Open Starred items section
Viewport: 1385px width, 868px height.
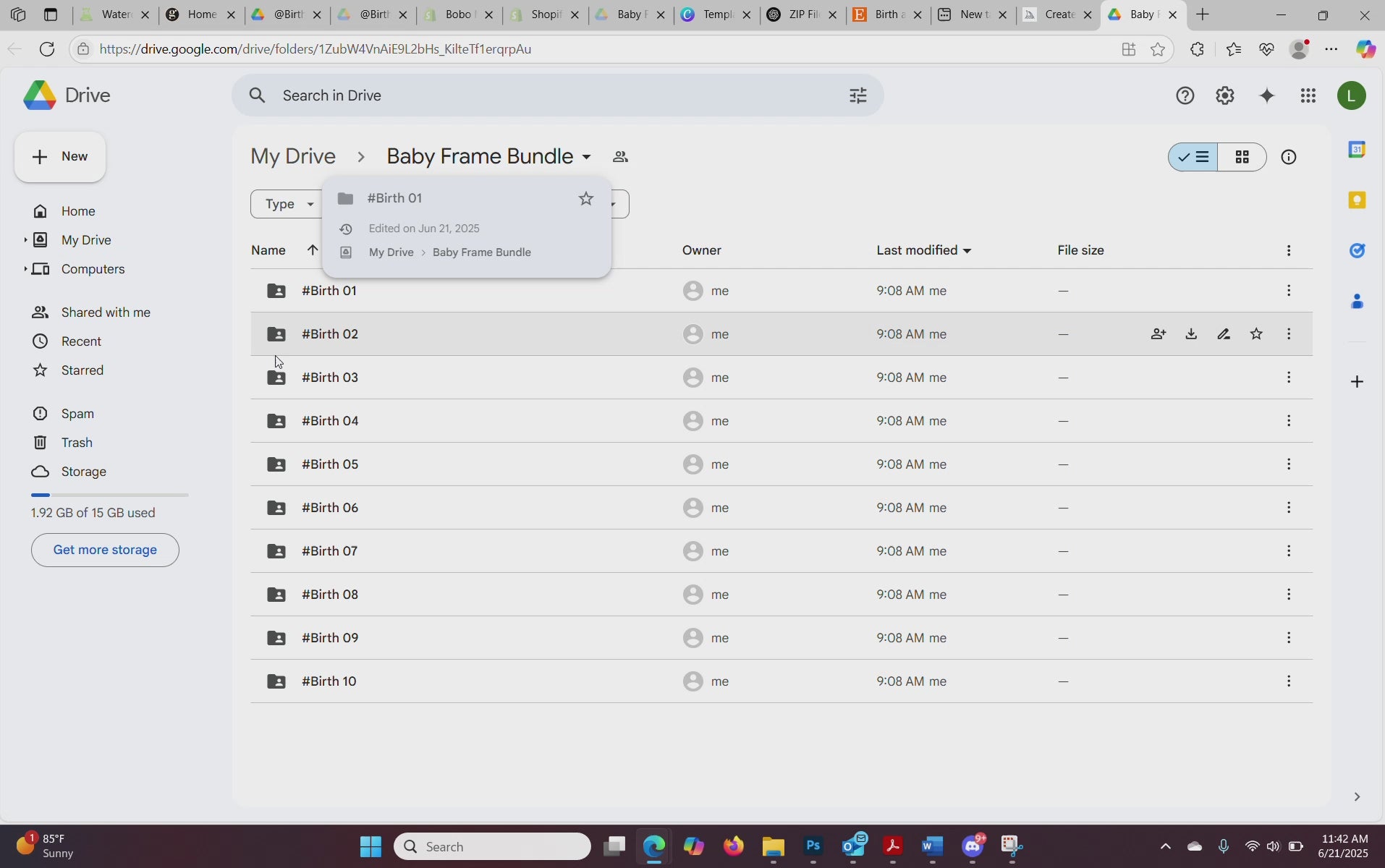[82, 370]
